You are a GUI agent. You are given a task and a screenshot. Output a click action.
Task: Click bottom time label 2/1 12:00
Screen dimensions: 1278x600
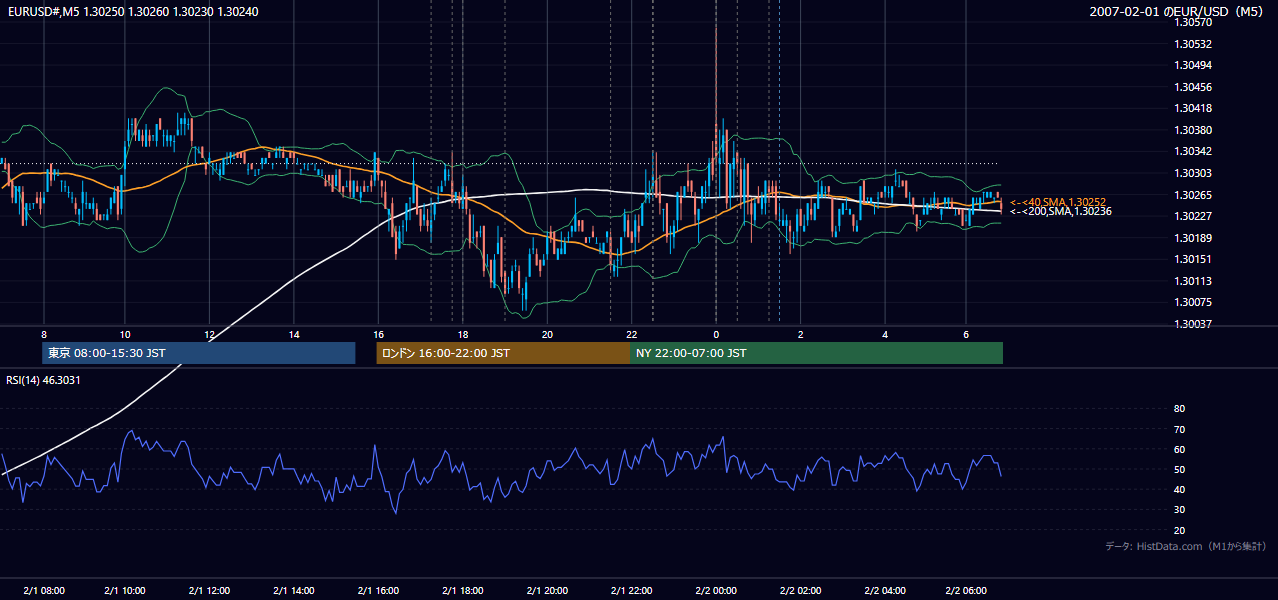click(x=210, y=591)
